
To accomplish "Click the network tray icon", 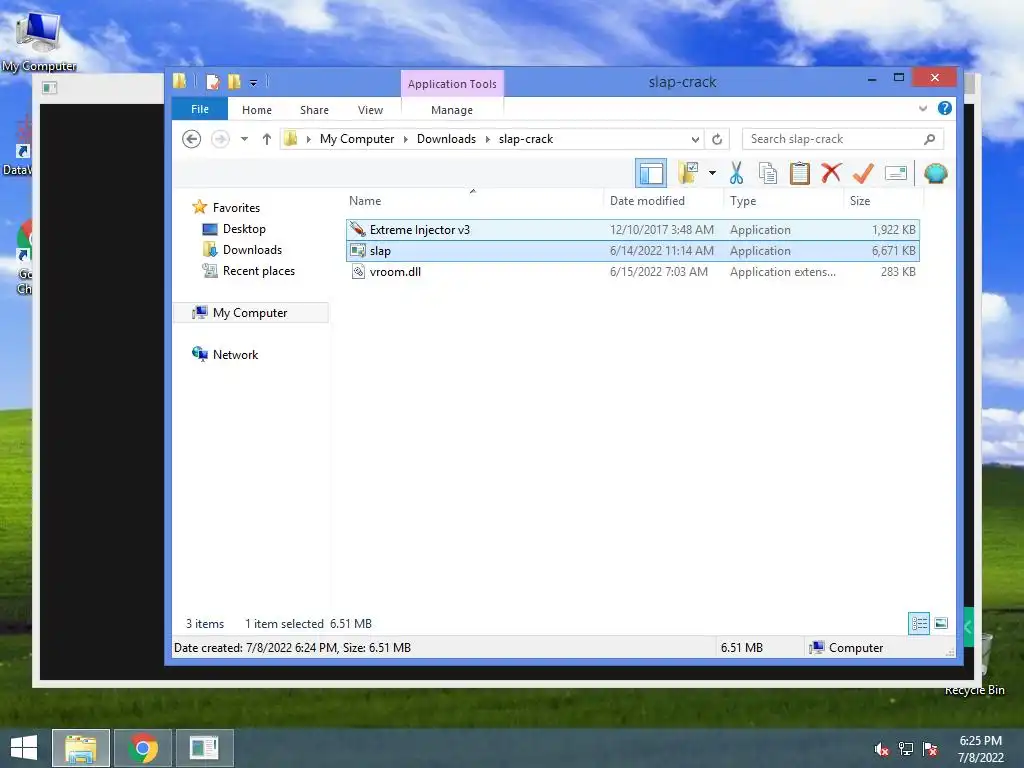I will tap(906, 749).
